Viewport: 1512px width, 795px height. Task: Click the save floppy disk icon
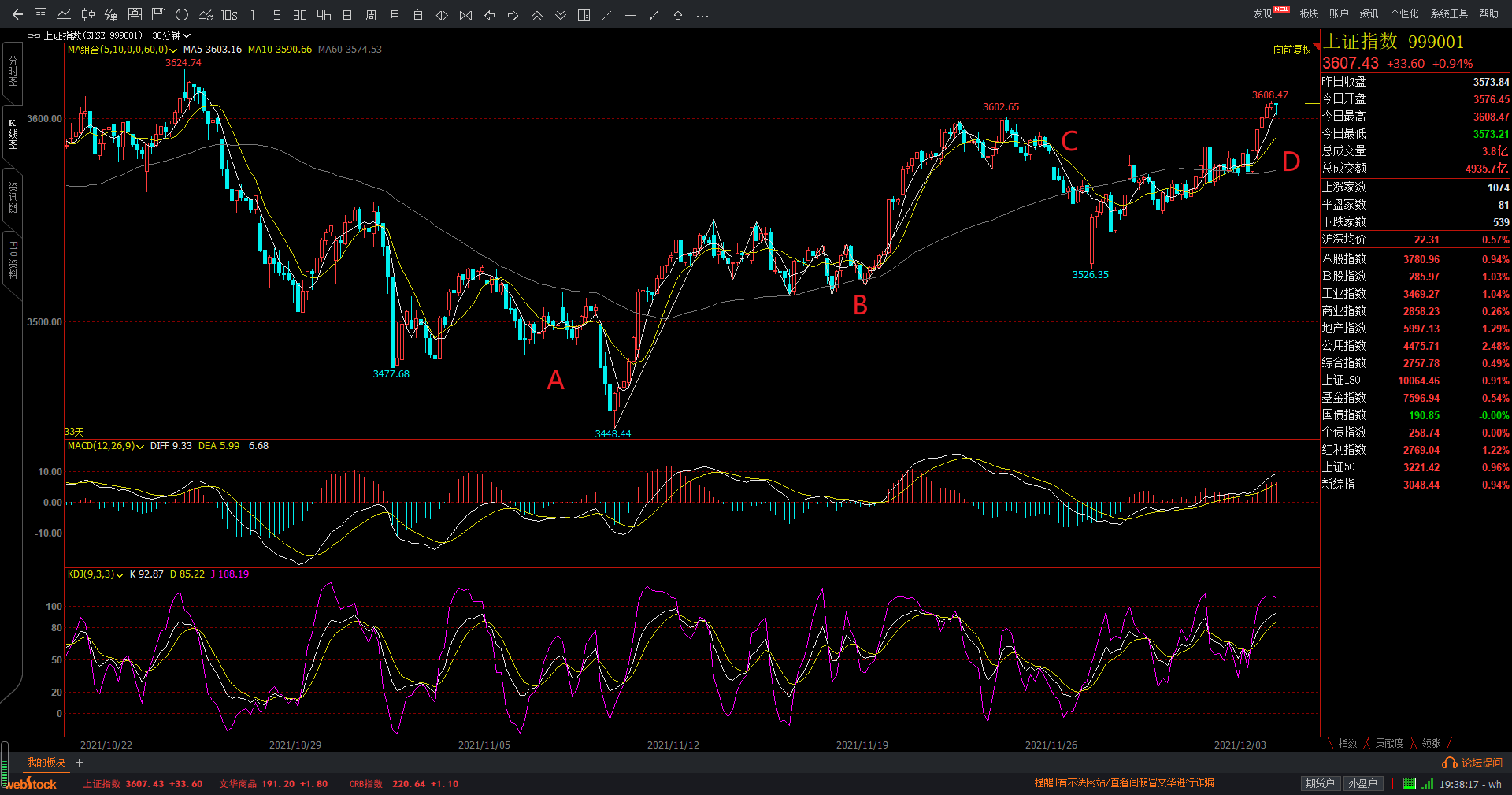[x=158, y=15]
